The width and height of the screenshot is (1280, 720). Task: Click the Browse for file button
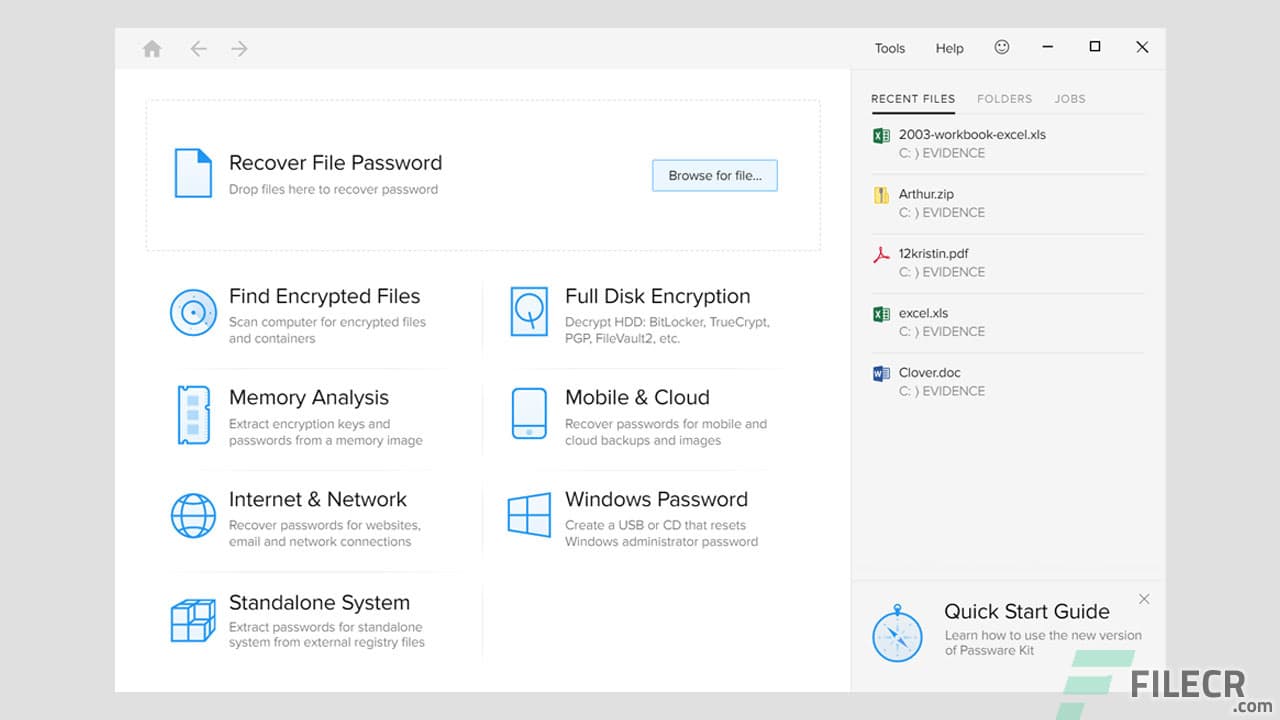(x=714, y=175)
